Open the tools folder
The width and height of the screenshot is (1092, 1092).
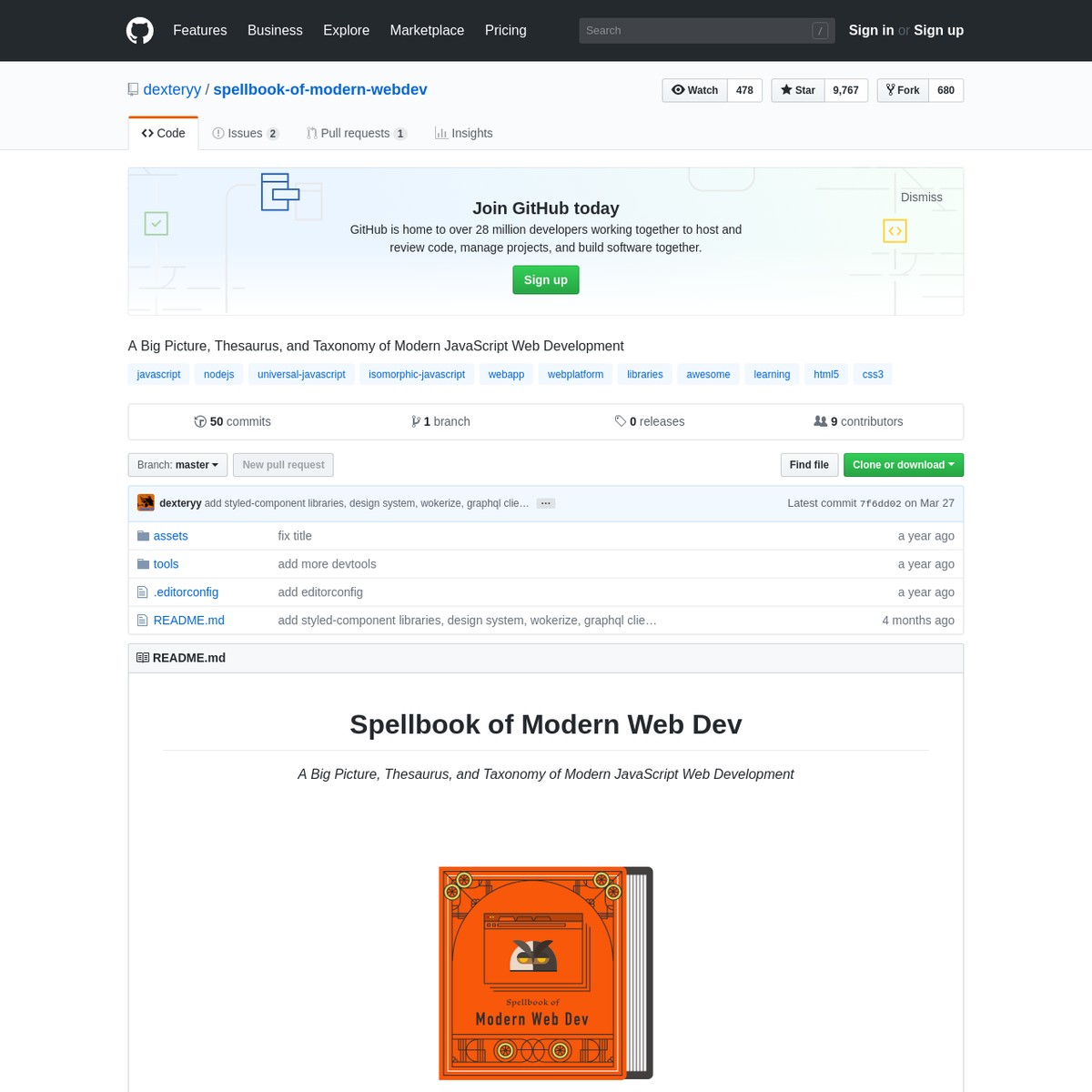coord(167,564)
